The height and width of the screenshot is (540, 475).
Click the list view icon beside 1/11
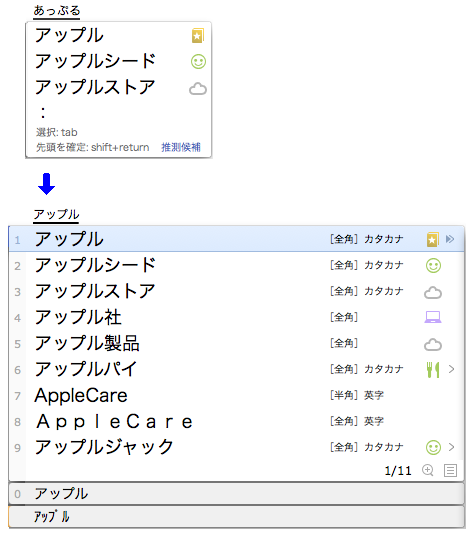pos(450,470)
